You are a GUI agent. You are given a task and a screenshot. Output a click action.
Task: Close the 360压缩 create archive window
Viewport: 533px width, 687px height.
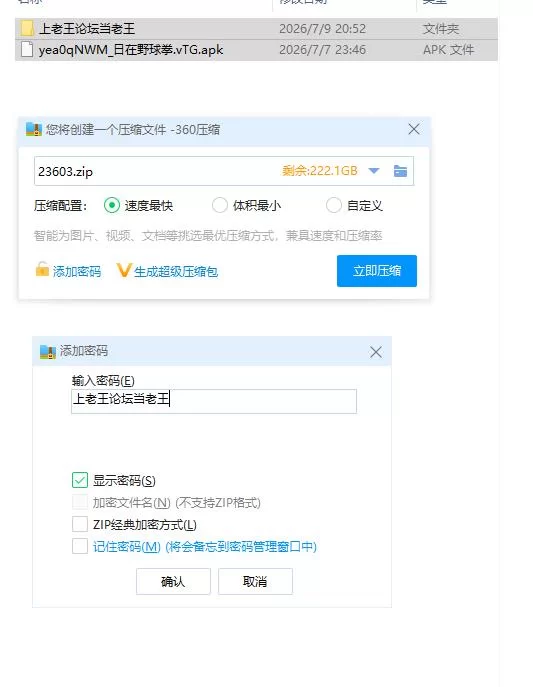click(414, 129)
